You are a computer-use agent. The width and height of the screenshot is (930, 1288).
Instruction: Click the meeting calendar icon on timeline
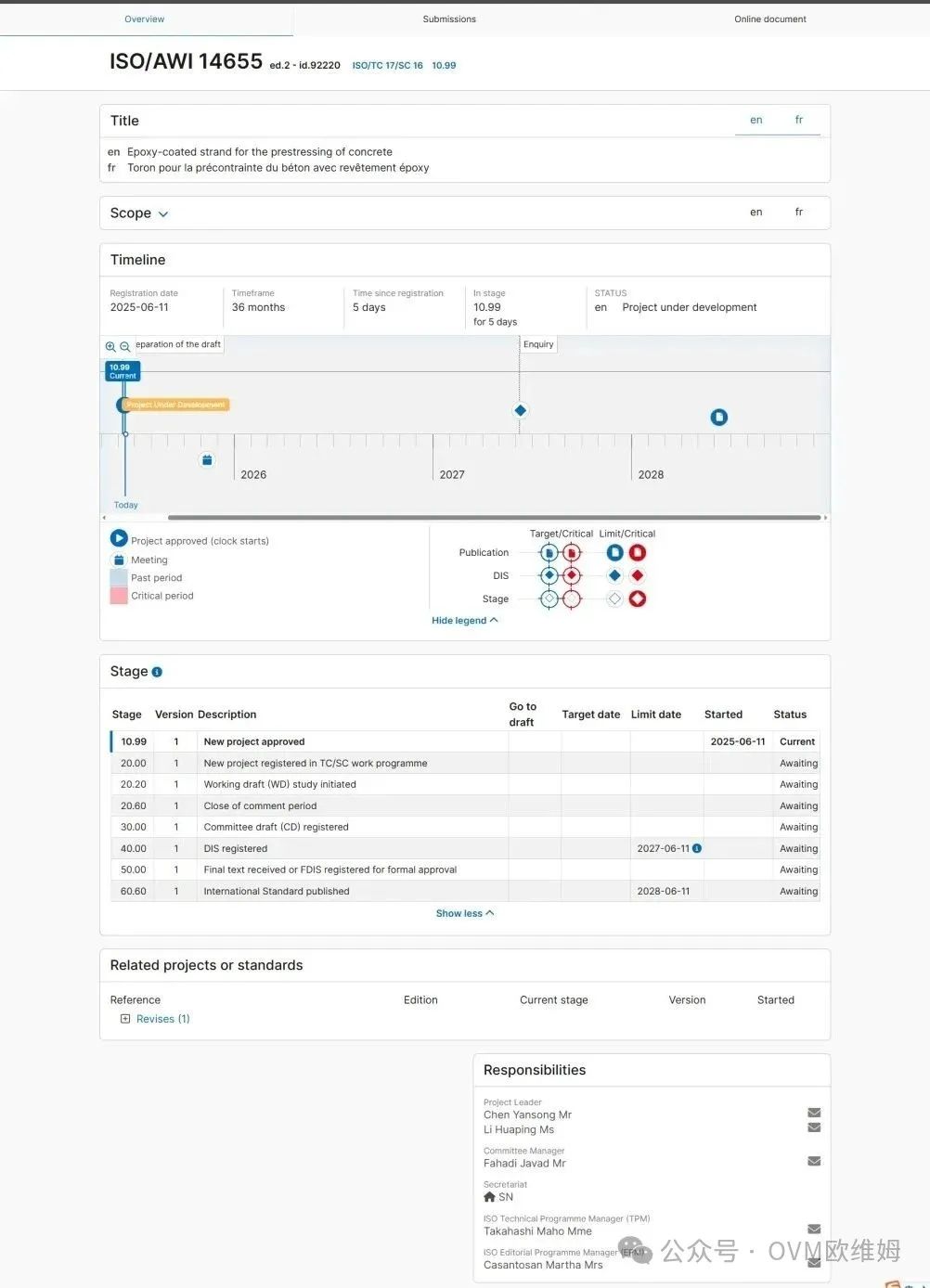click(207, 460)
